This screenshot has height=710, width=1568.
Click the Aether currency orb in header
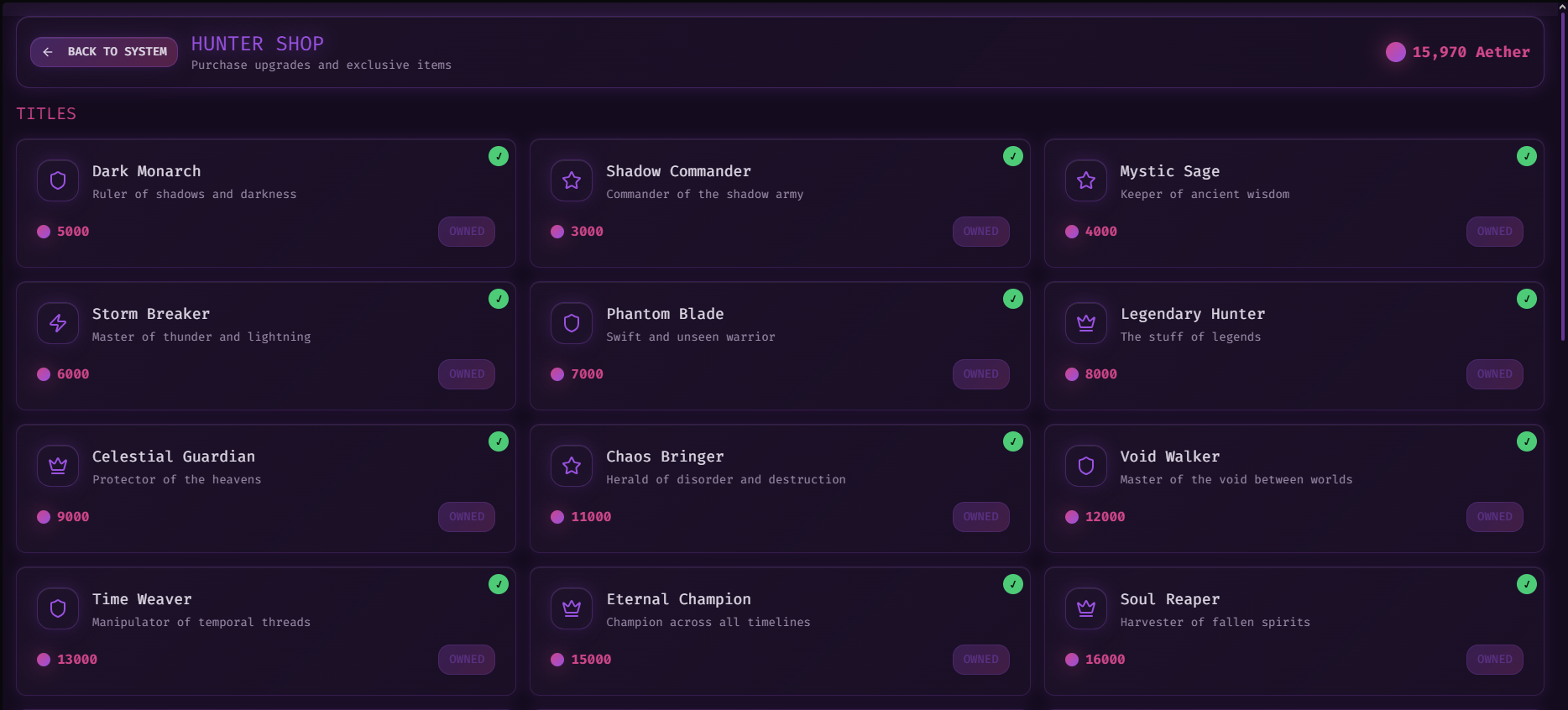click(1396, 52)
